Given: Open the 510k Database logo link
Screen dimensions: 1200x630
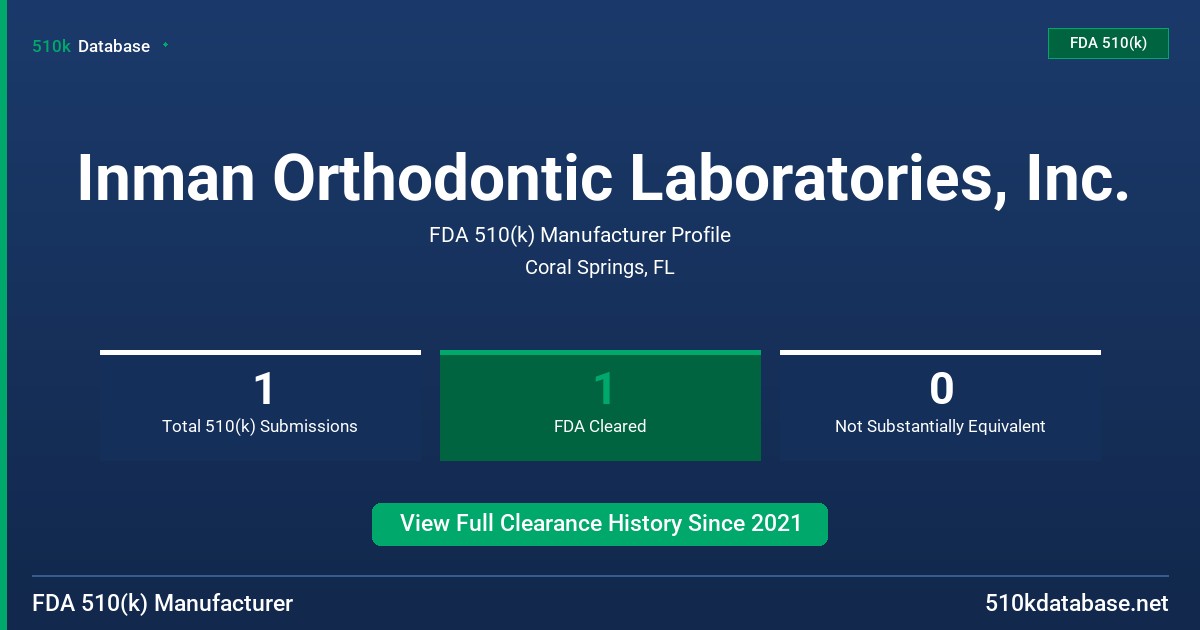Looking at the screenshot, I should (x=91, y=46).
